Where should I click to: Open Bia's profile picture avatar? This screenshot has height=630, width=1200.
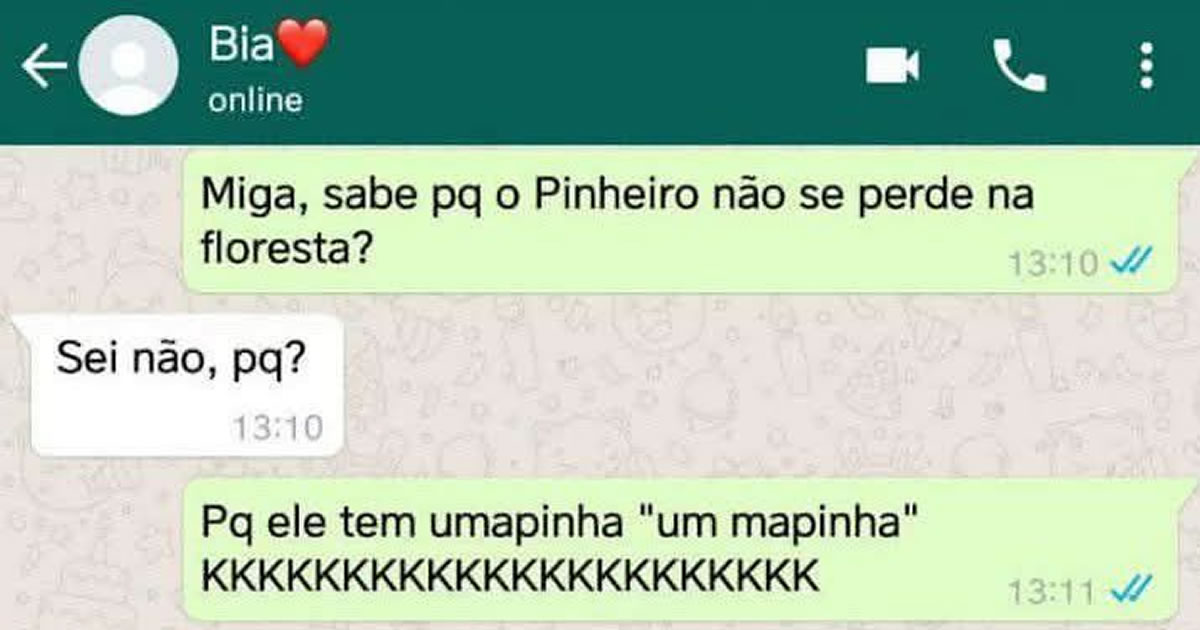(x=128, y=67)
